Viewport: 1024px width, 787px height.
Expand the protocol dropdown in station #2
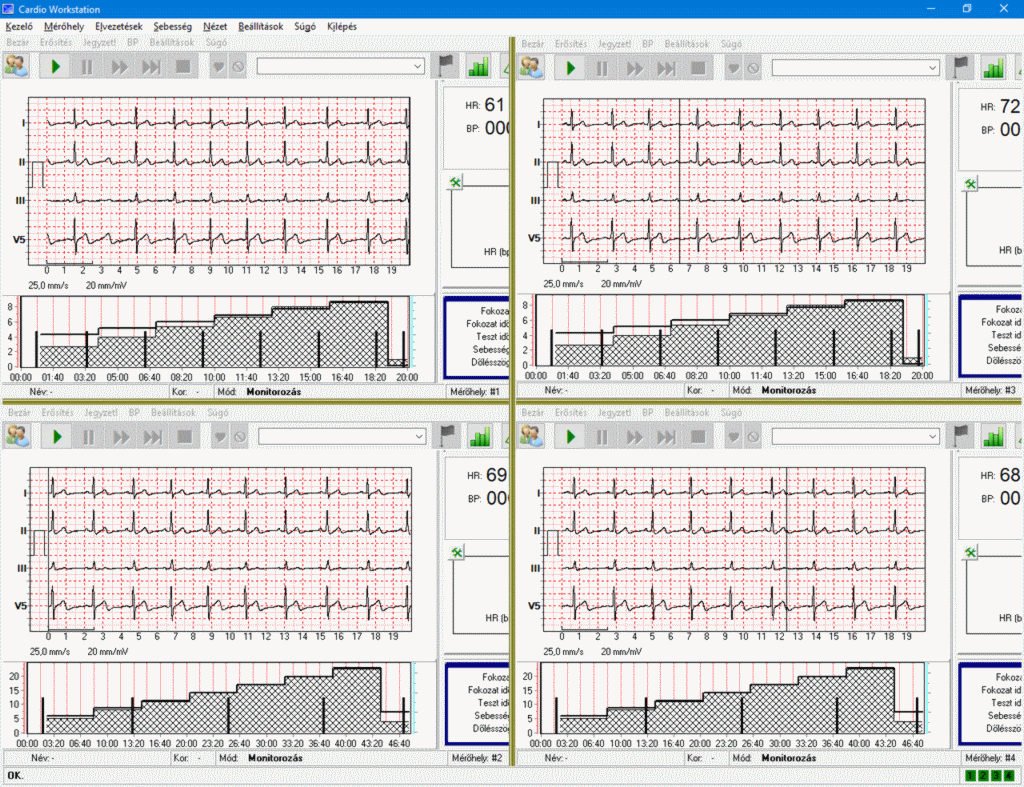point(419,436)
